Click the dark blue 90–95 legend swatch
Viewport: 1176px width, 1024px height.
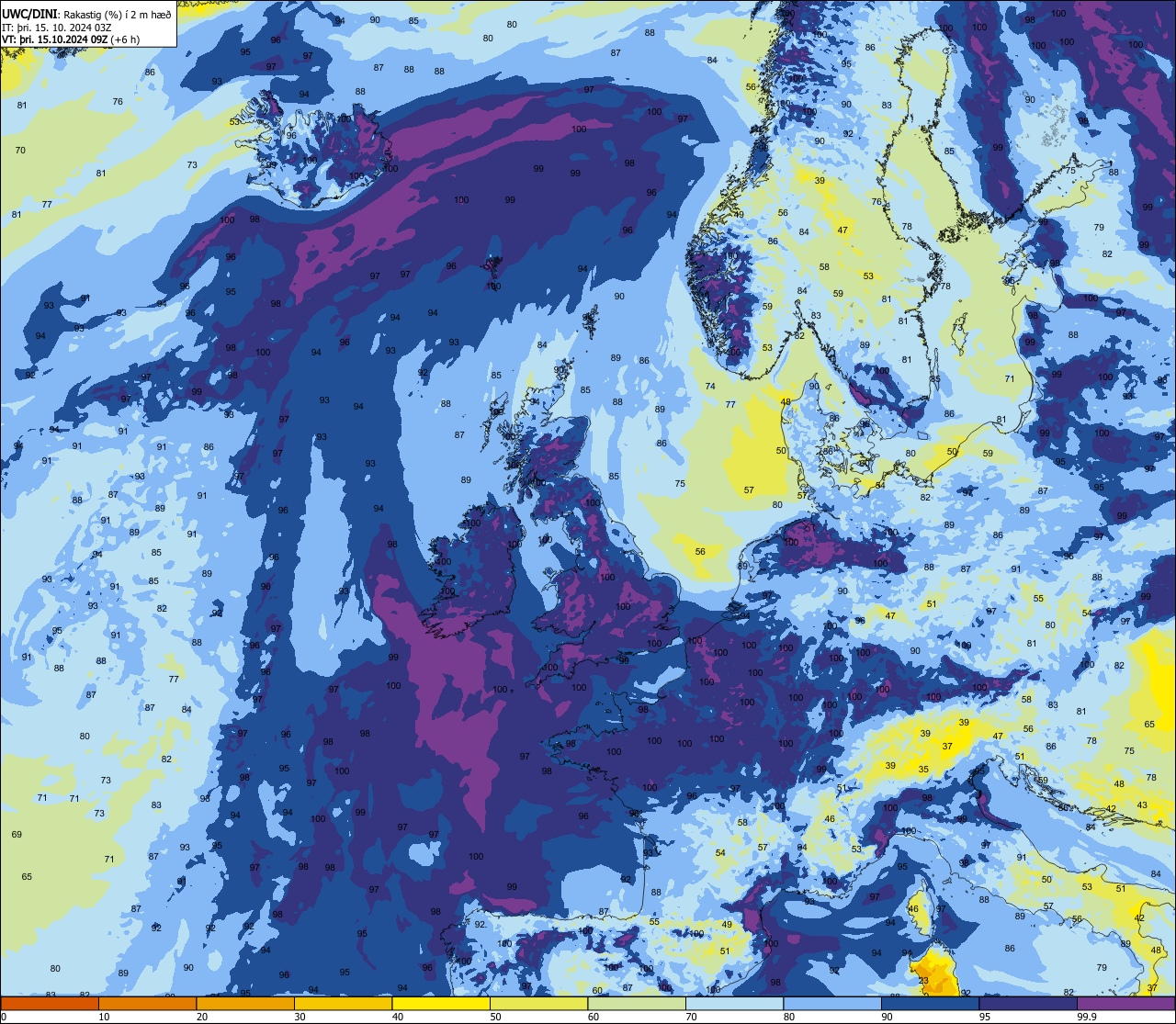tap(930, 1003)
